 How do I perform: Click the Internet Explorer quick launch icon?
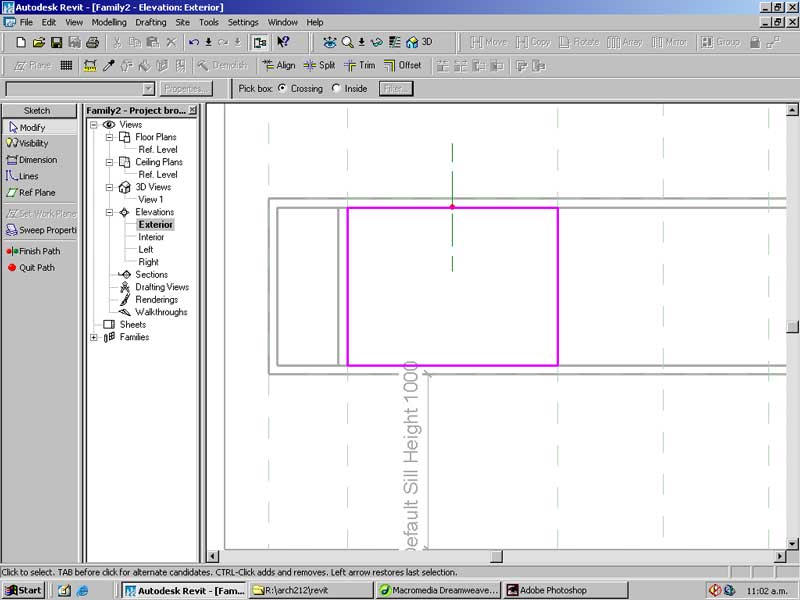(82, 591)
